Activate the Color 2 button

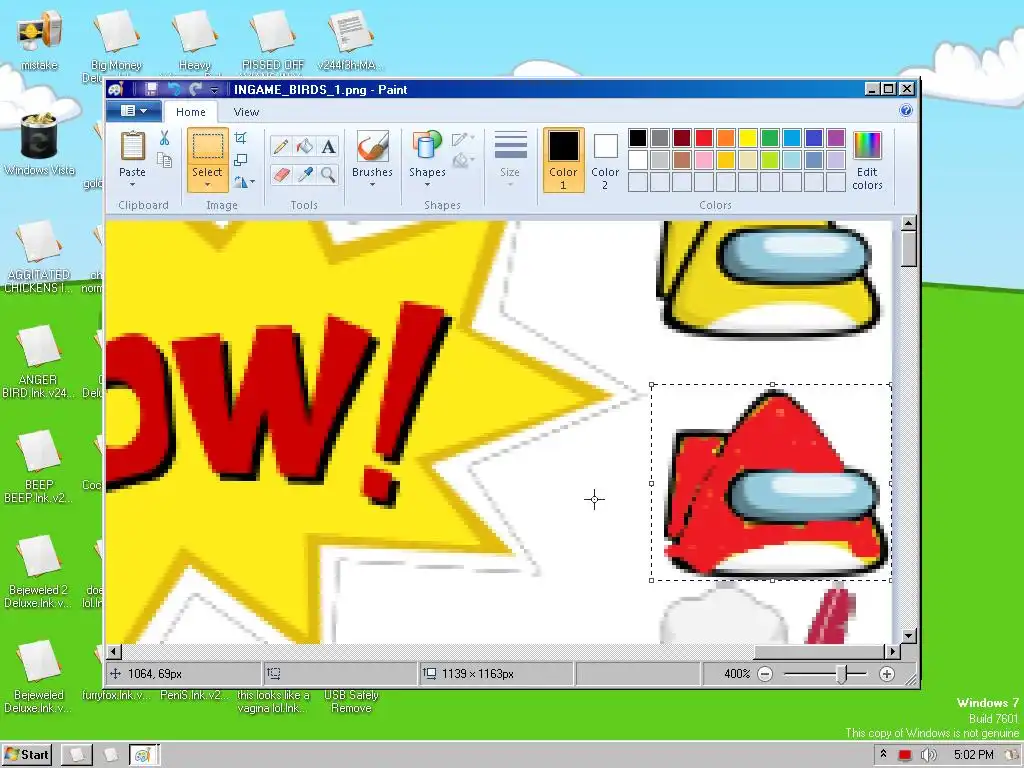(x=605, y=160)
